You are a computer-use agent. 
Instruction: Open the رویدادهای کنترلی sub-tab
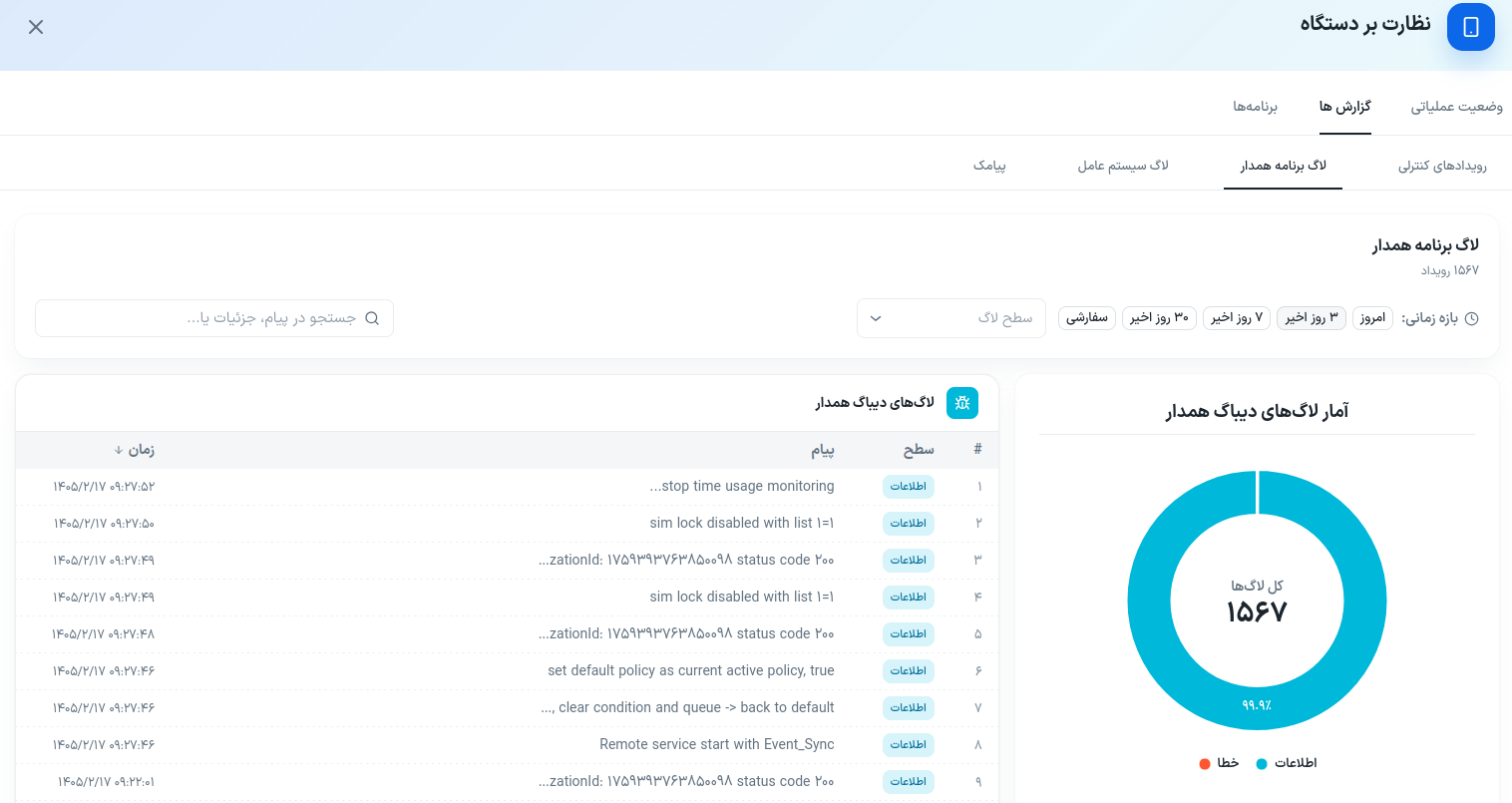click(x=1442, y=166)
